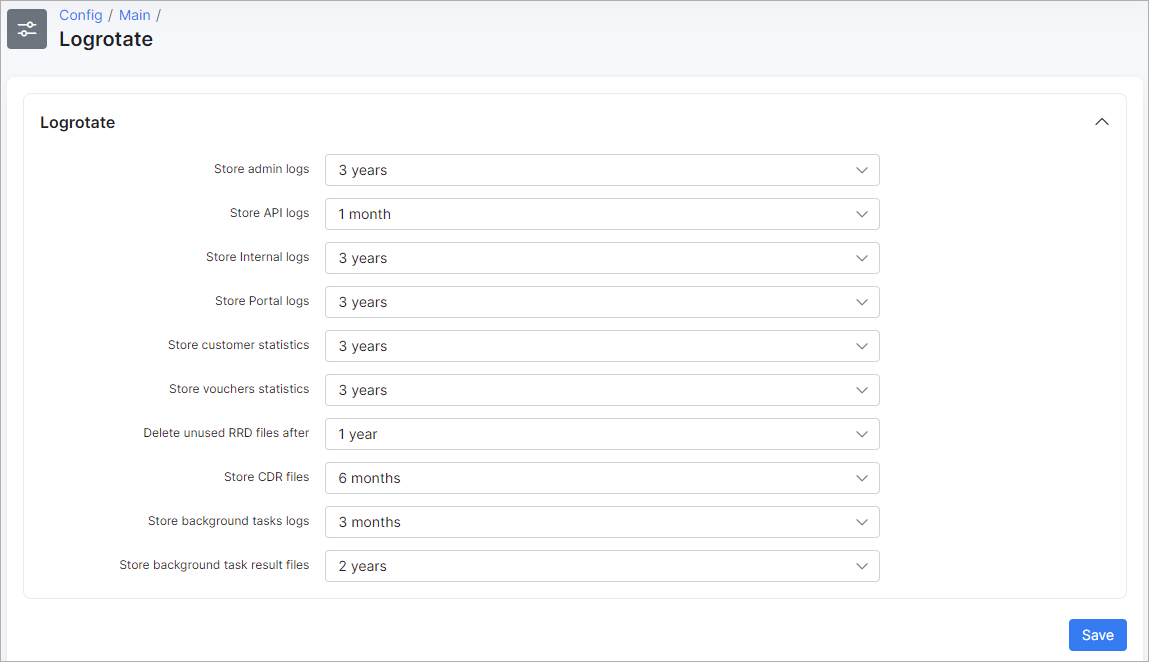Open Store CDR files dropdown
The width and height of the screenshot is (1149, 662).
[x=602, y=478]
